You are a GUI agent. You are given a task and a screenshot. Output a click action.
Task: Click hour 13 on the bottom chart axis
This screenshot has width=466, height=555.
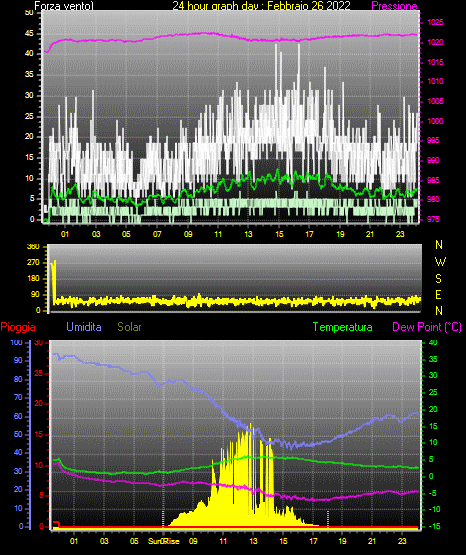(x=253, y=541)
